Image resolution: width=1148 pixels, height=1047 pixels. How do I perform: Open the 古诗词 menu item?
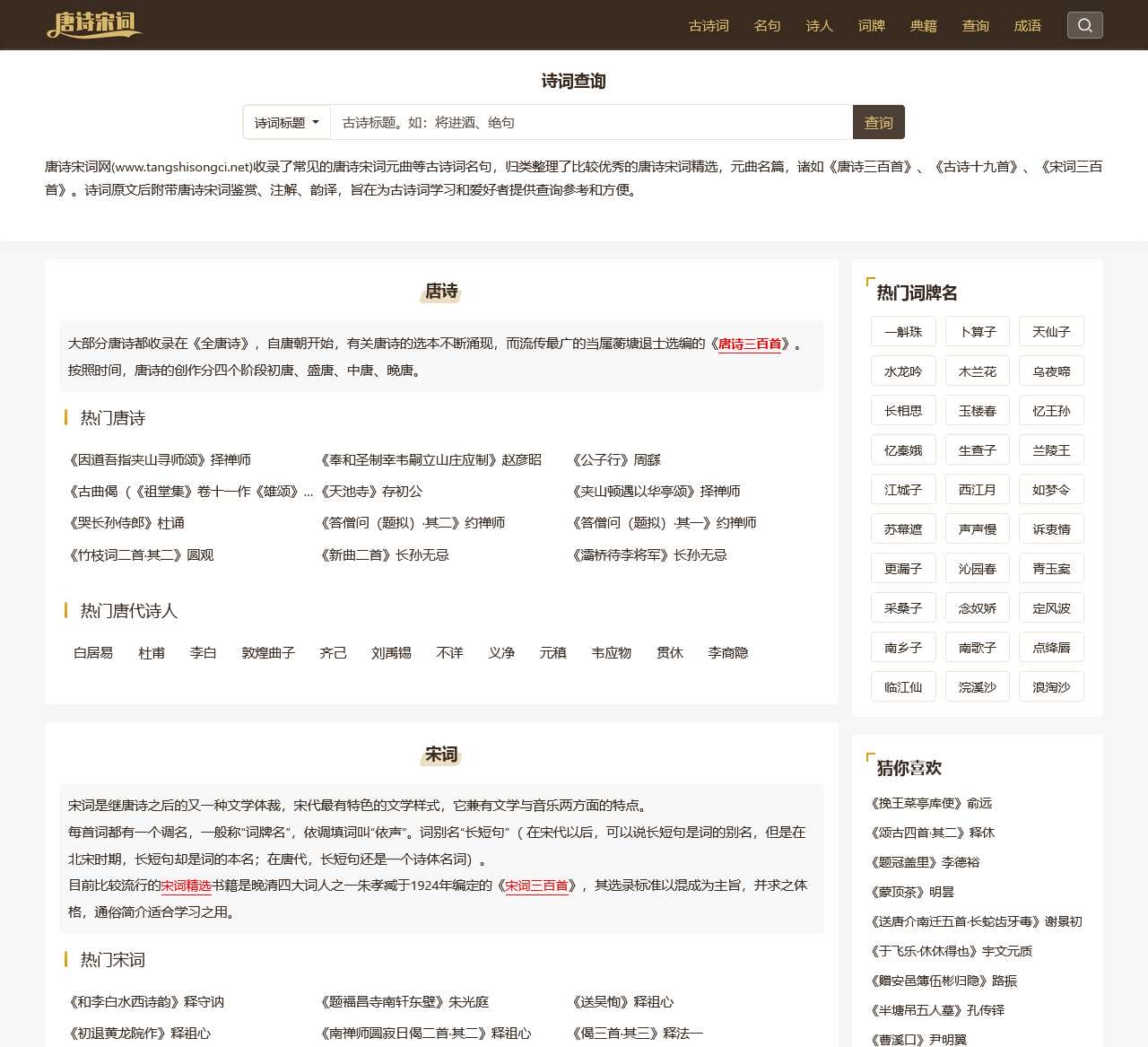coord(708,27)
